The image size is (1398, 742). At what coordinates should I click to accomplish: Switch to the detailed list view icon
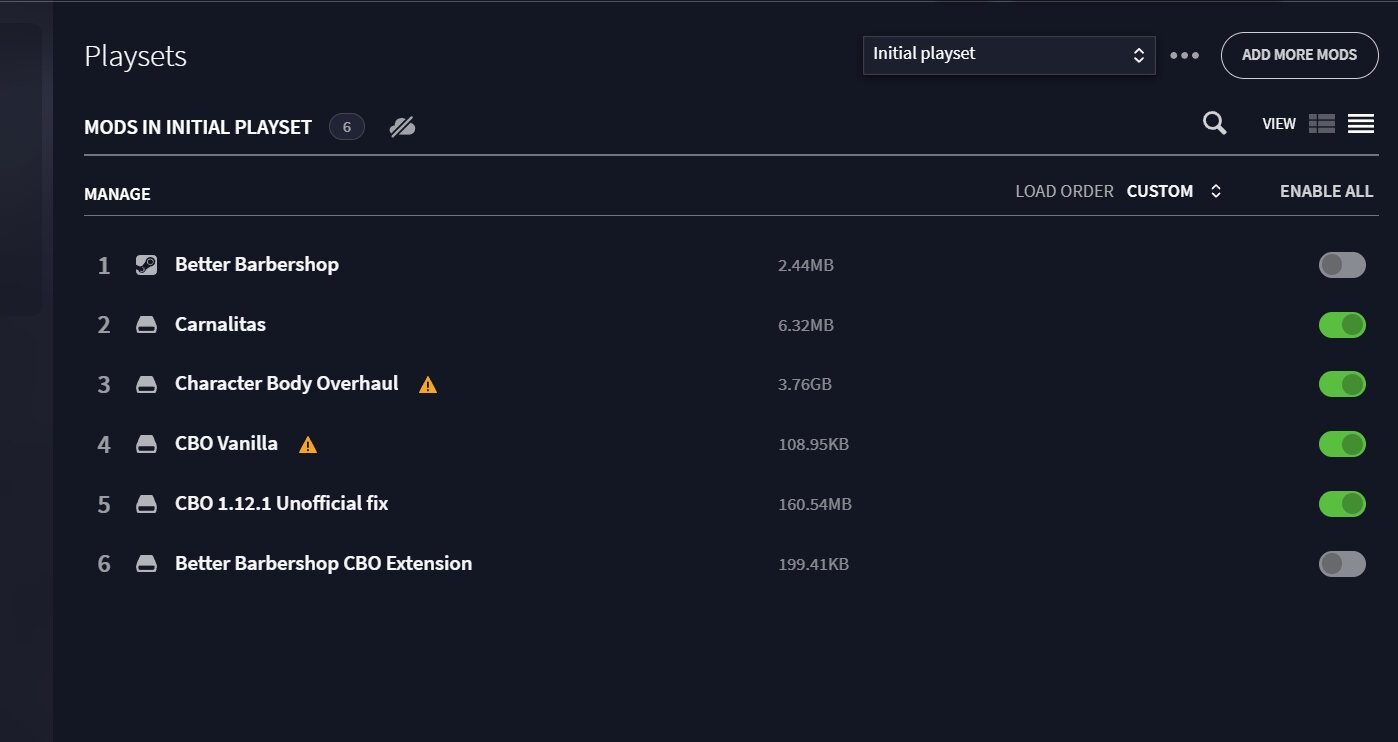click(x=1322, y=124)
